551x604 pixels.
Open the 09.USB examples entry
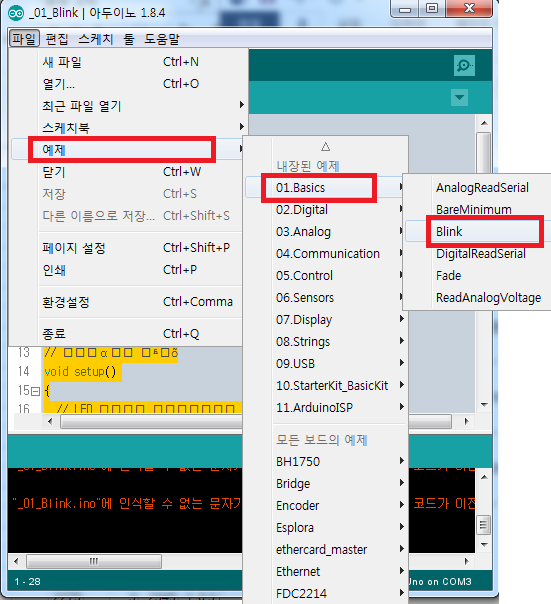pos(326,363)
